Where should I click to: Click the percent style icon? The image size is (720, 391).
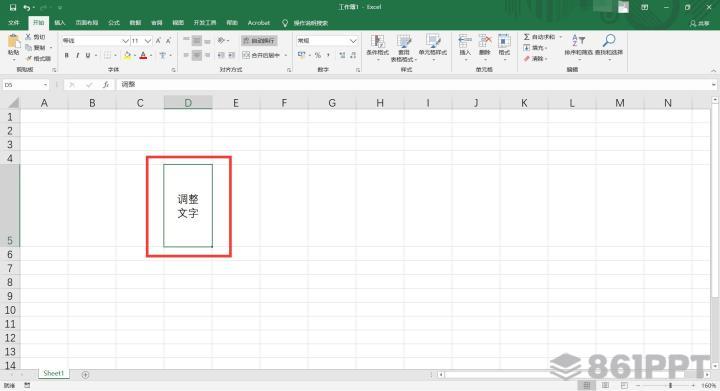[x=318, y=56]
